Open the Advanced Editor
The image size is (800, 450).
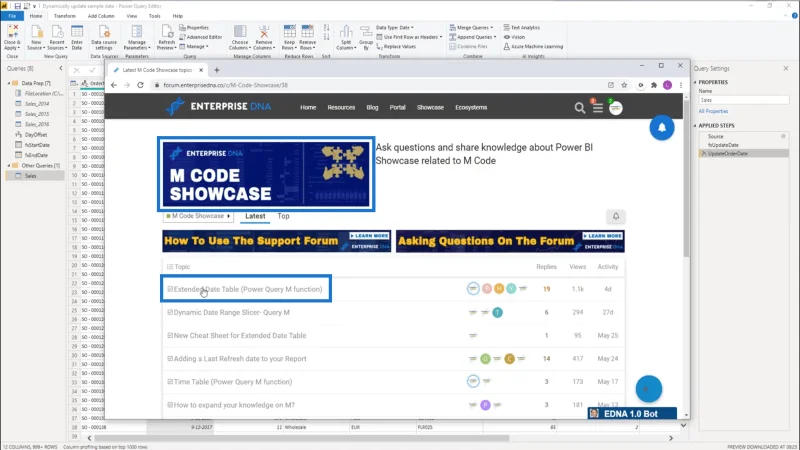point(201,37)
